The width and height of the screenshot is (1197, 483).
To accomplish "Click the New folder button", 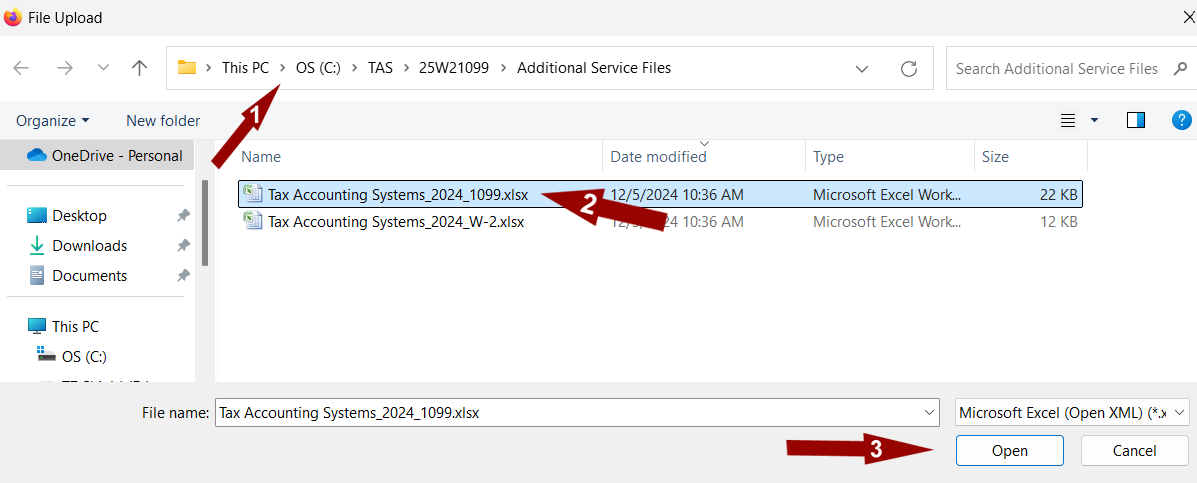I will (x=163, y=120).
